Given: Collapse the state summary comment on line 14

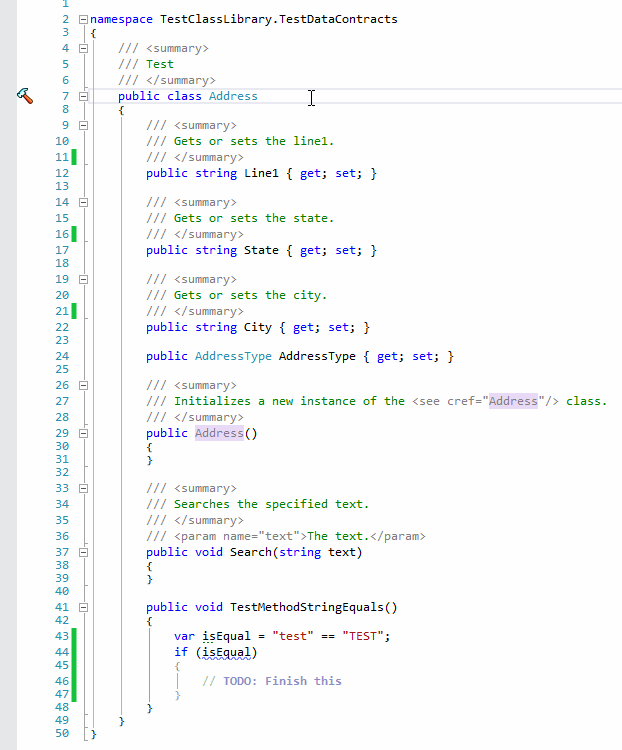Looking at the screenshot, I should point(83,202).
